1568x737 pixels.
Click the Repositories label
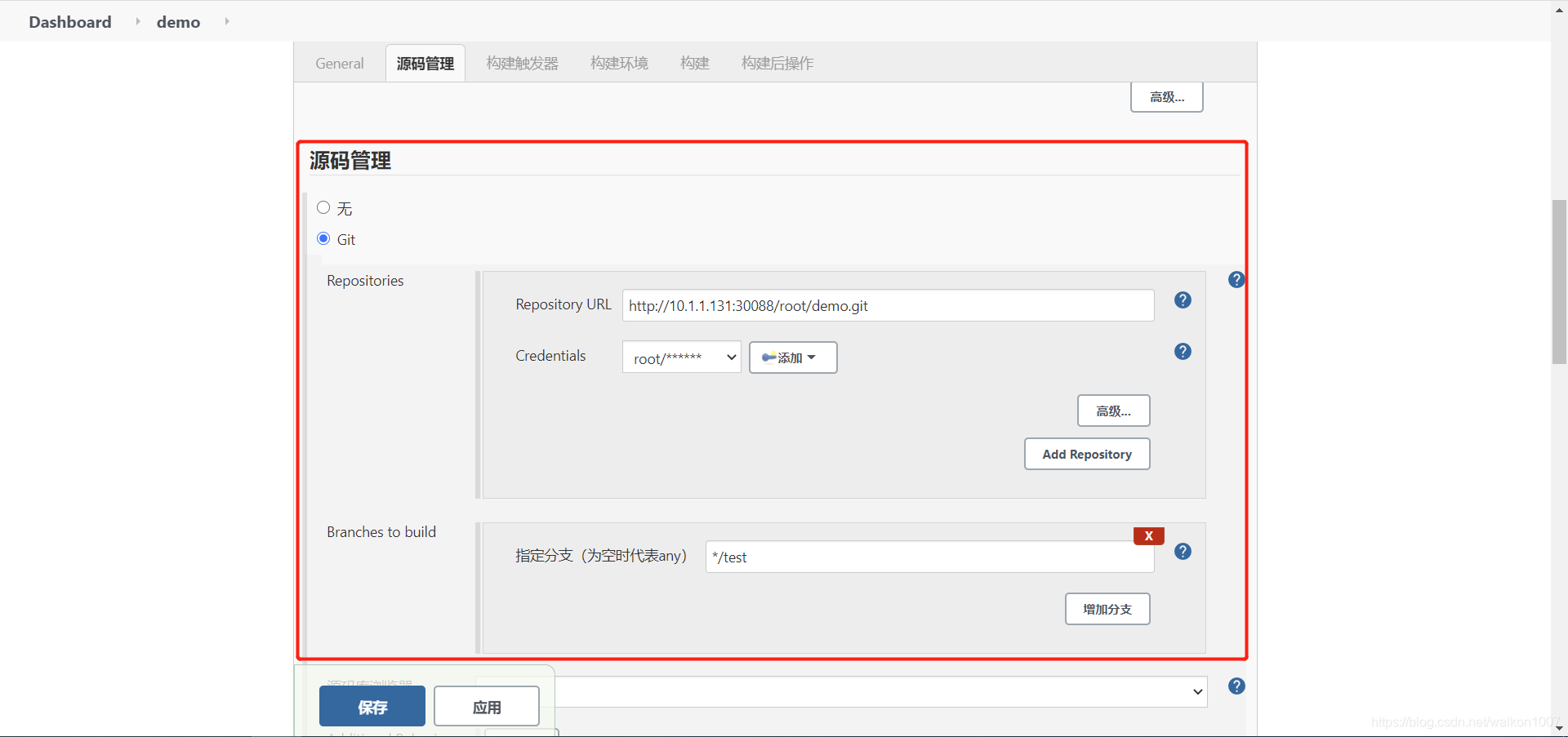pyautogui.click(x=365, y=280)
